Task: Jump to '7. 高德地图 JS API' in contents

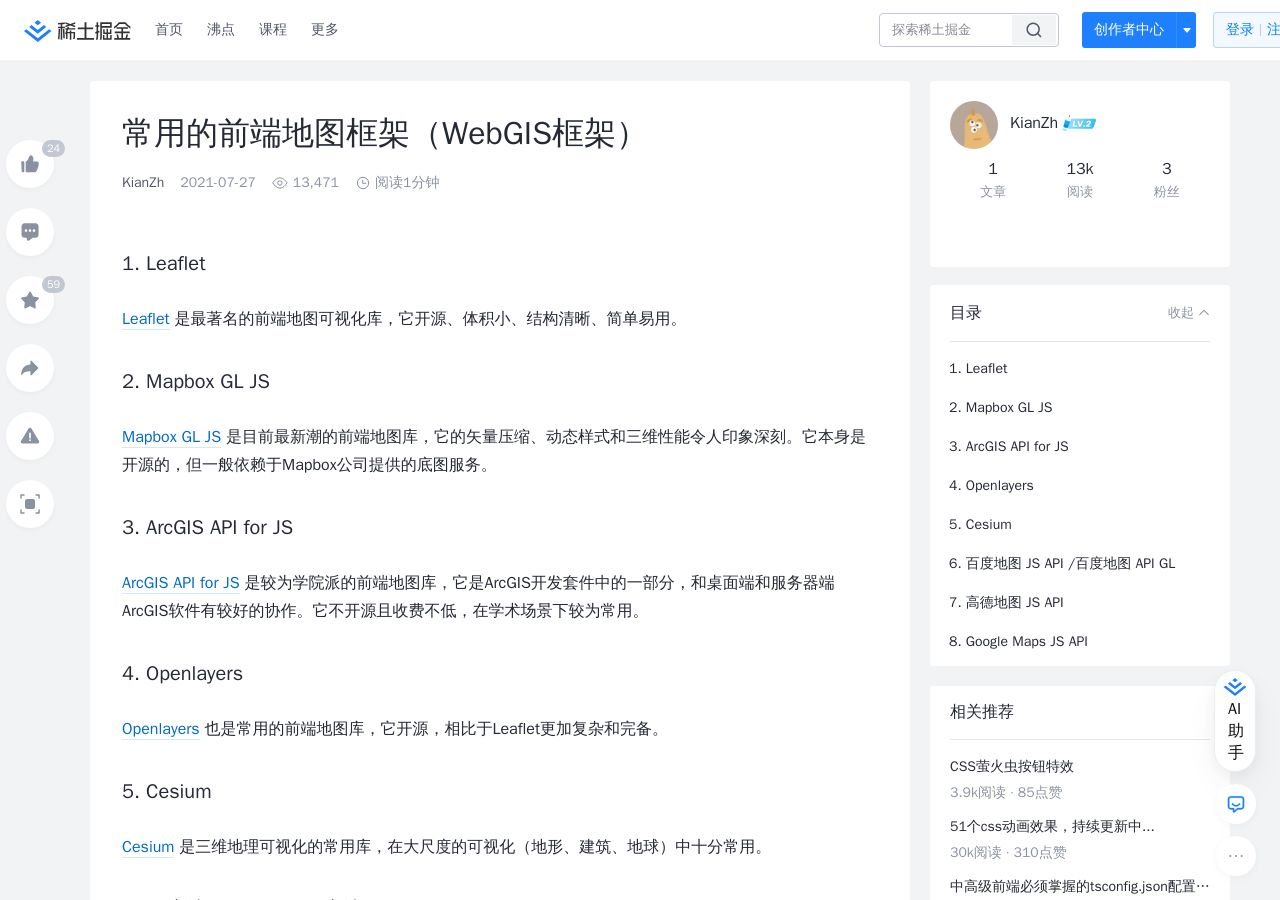Action: tap(1006, 602)
